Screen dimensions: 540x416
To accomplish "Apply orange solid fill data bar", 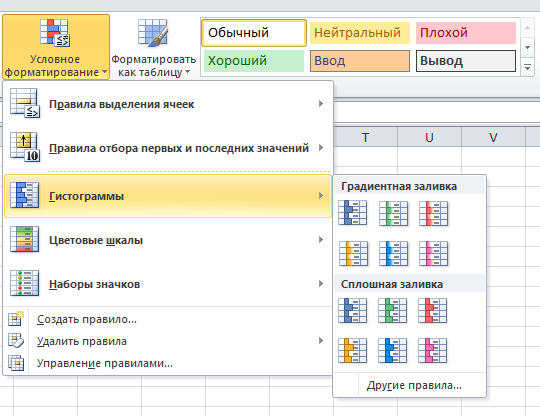I will [352, 351].
